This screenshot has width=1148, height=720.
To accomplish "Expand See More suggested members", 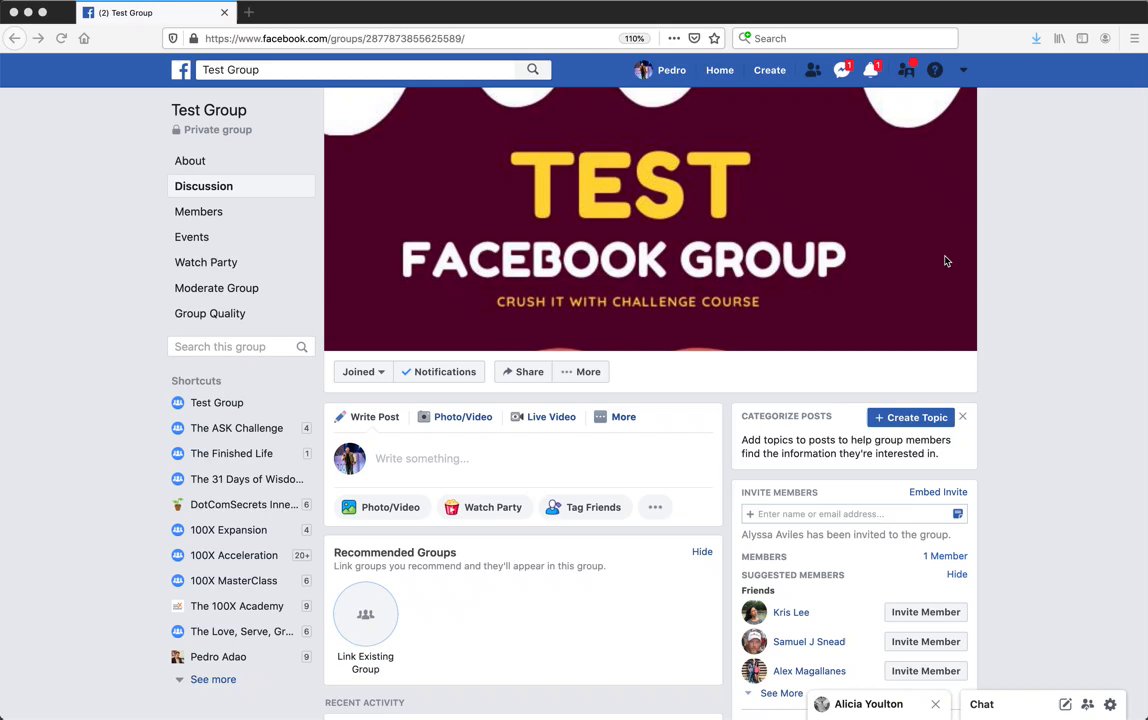I will coord(781,693).
